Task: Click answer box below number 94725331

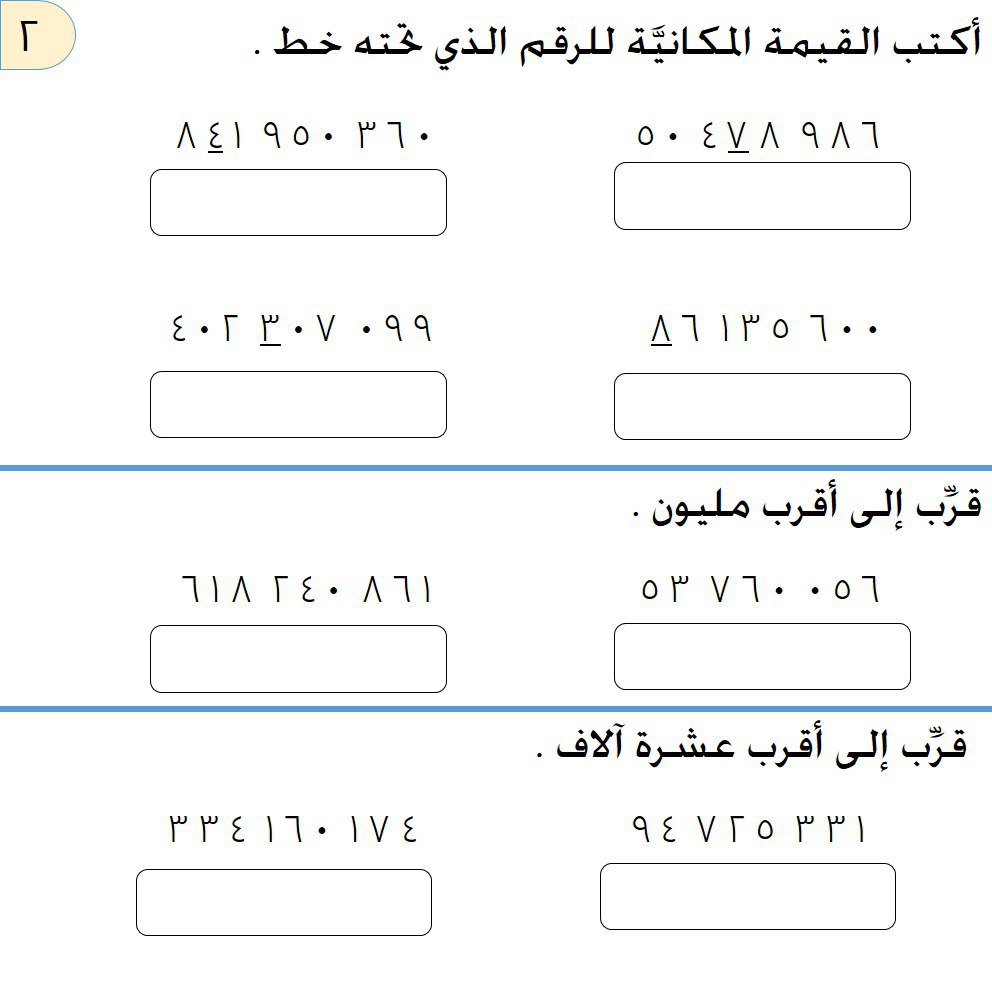Action: coord(748,896)
